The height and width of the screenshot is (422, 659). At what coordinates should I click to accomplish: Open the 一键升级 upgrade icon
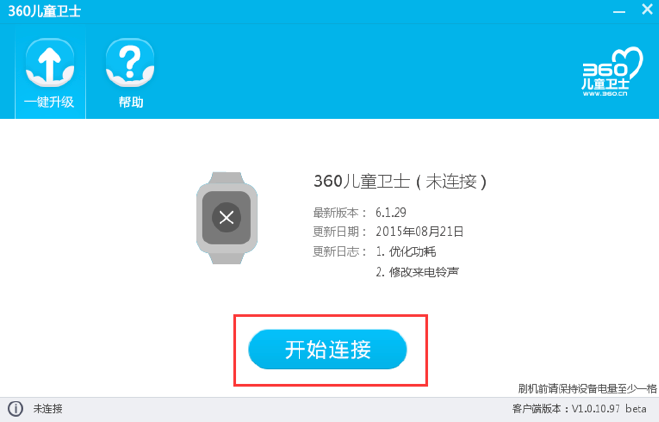click(x=50, y=62)
